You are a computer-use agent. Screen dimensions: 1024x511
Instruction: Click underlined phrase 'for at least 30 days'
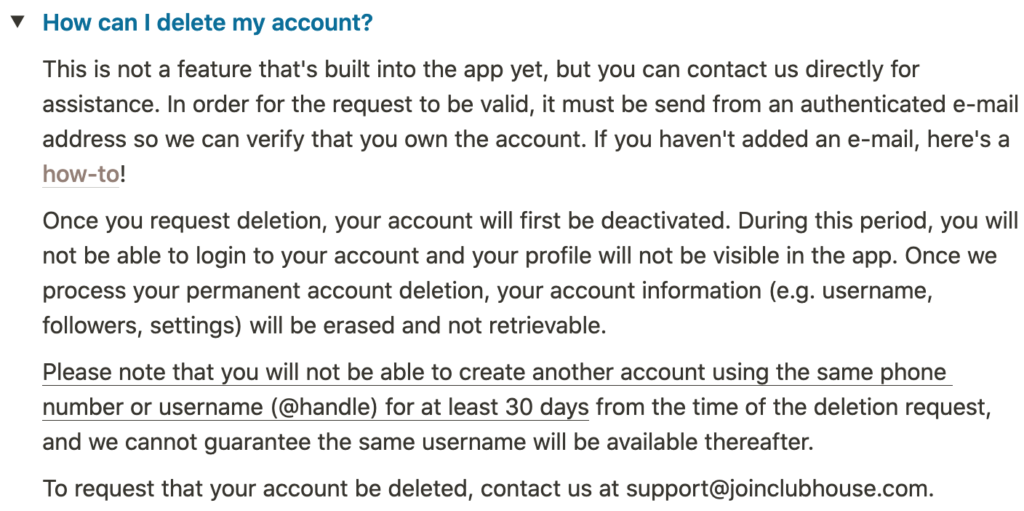487,408
